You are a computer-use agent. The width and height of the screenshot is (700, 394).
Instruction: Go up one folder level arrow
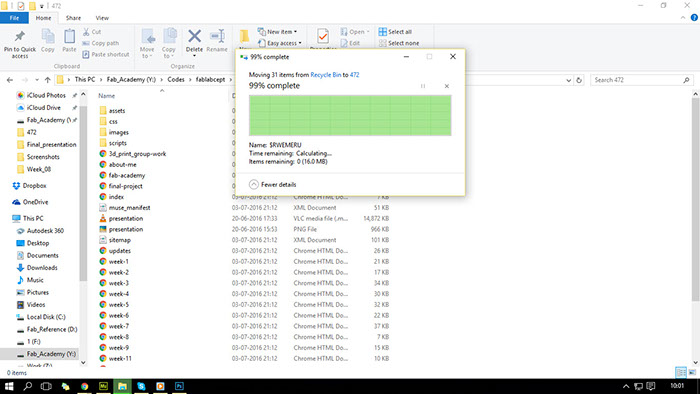coord(48,80)
